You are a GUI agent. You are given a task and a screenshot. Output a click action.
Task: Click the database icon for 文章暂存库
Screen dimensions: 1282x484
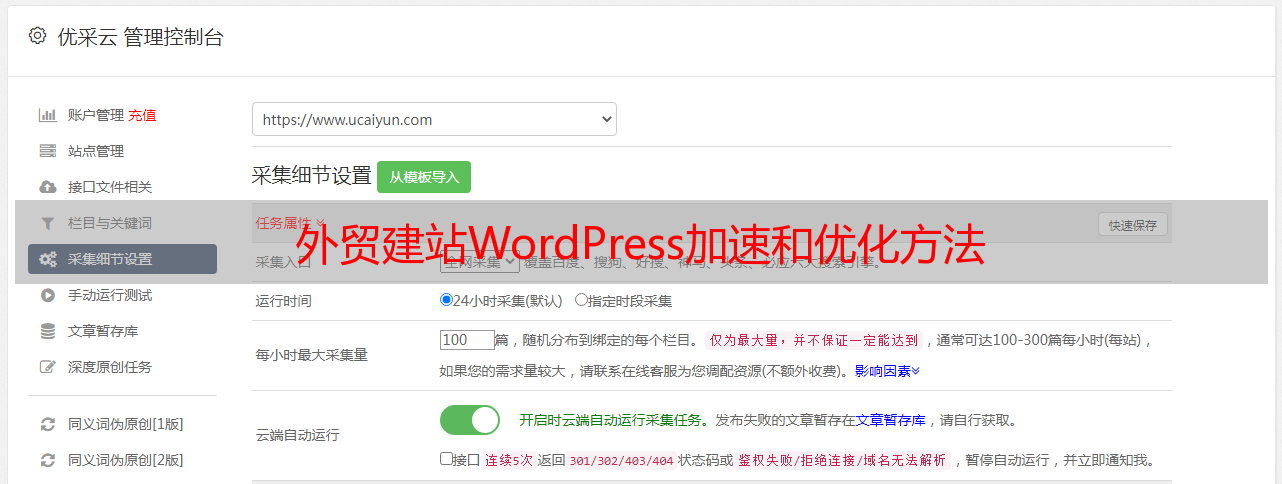47,331
